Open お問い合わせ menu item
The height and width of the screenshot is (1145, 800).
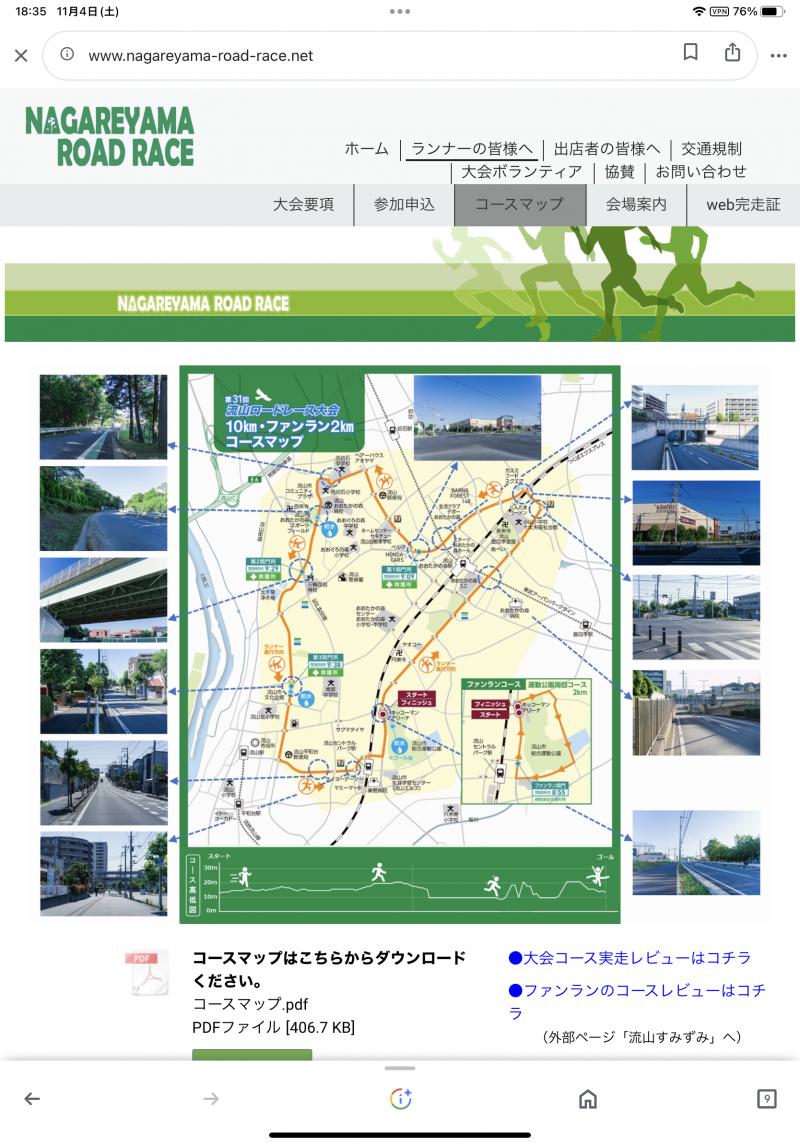pyautogui.click(x=701, y=172)
